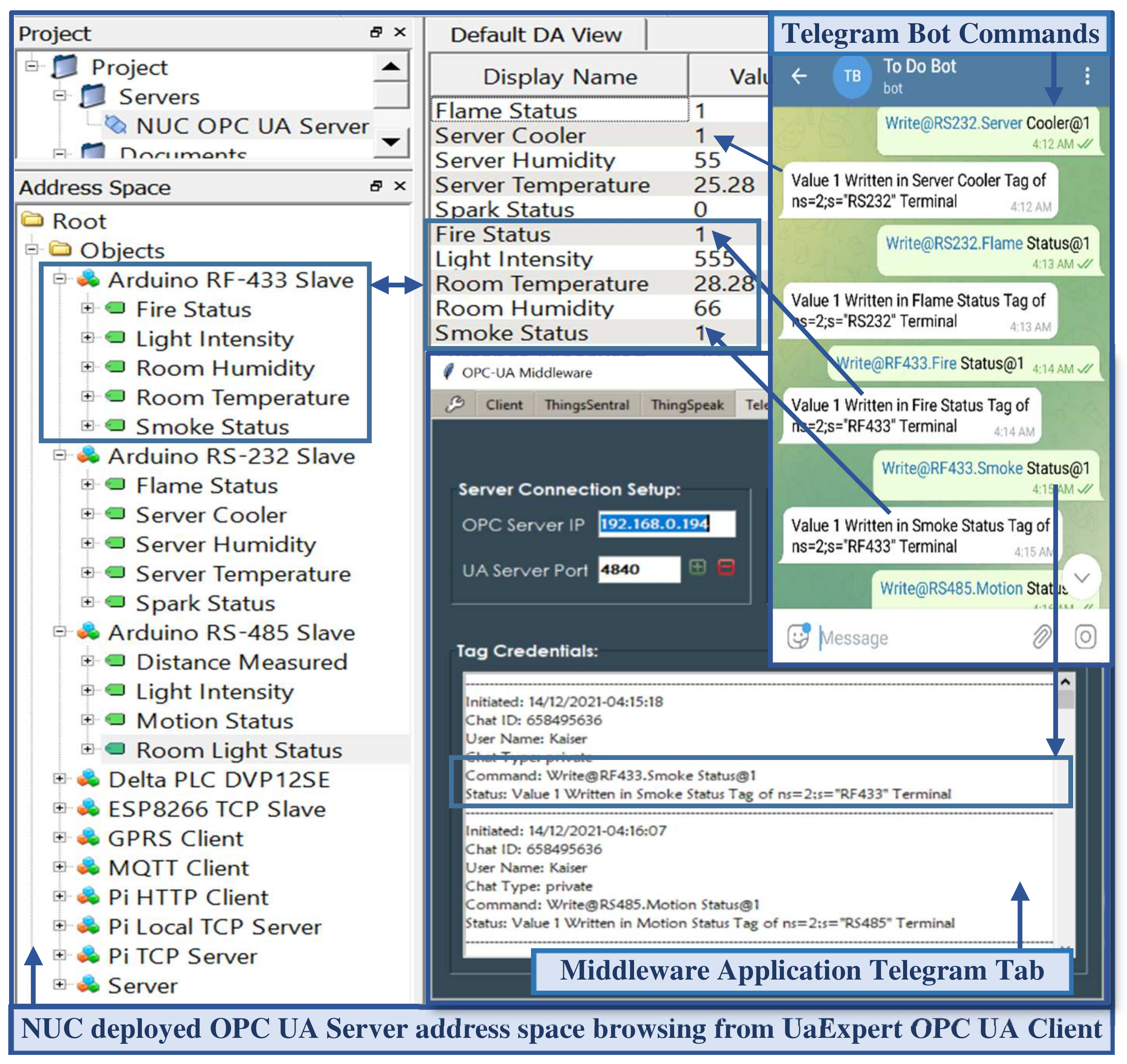Click the camera icon beside message field
1127x1064 pixels.
1085,637
